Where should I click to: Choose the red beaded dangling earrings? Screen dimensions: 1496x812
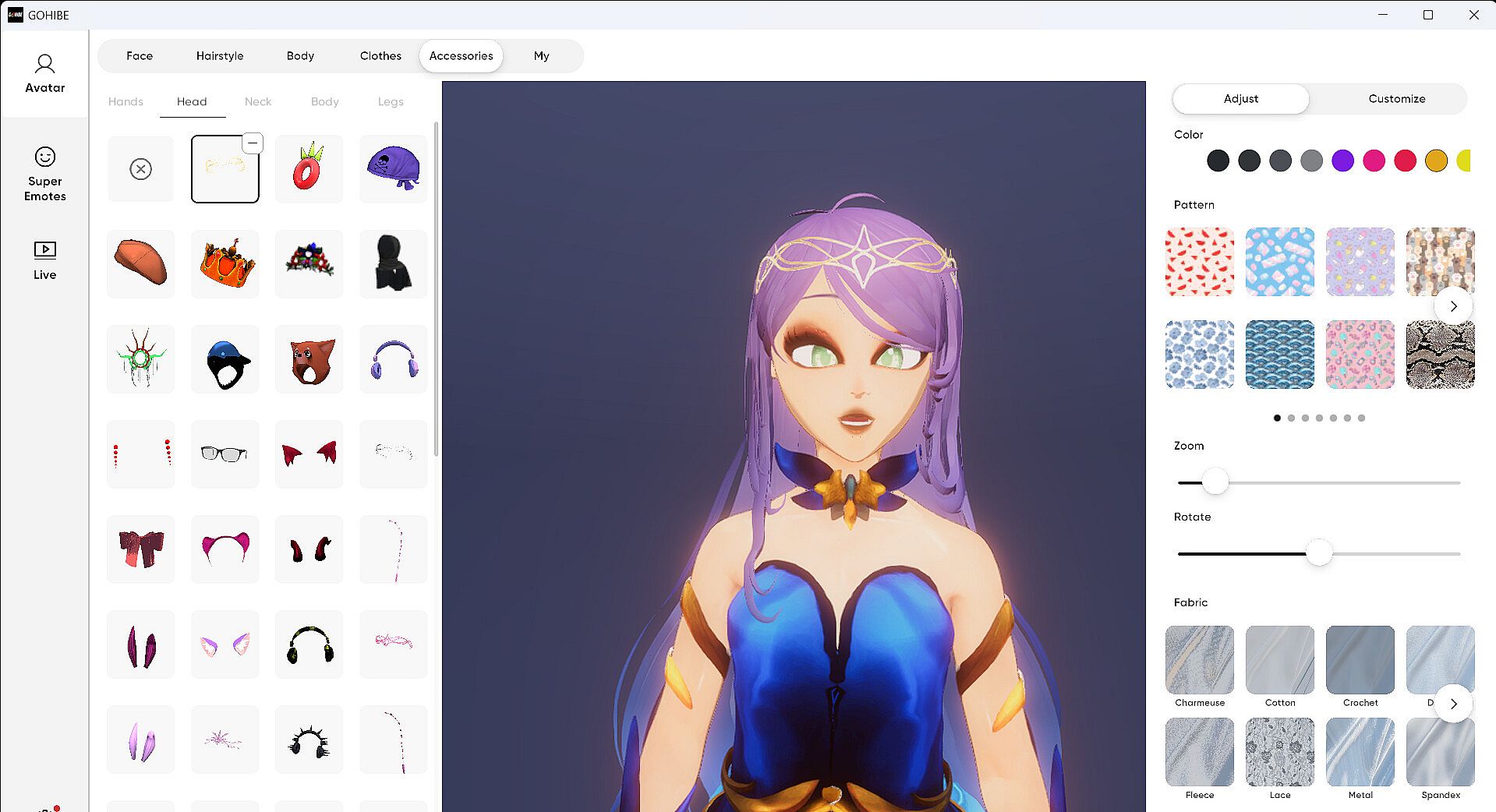[141, 454]
